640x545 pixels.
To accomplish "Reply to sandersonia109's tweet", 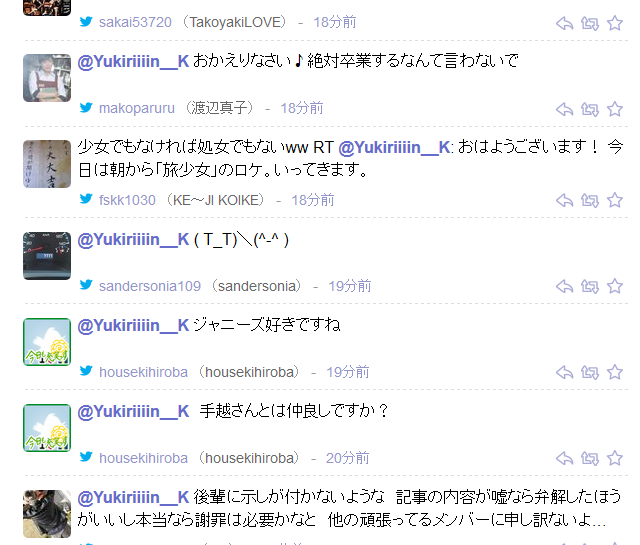I will pyautogui.click(x=564, y=286).
